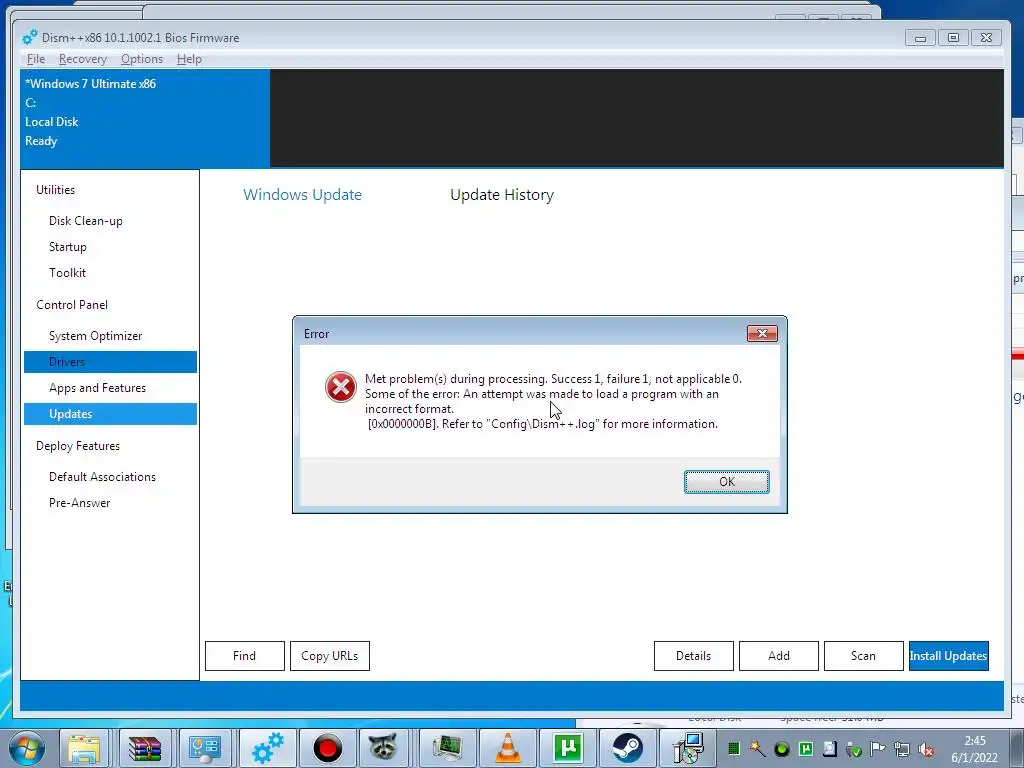Click the green chip tray icon
This screenshot has width=1024, height=768.
point(734,749)
